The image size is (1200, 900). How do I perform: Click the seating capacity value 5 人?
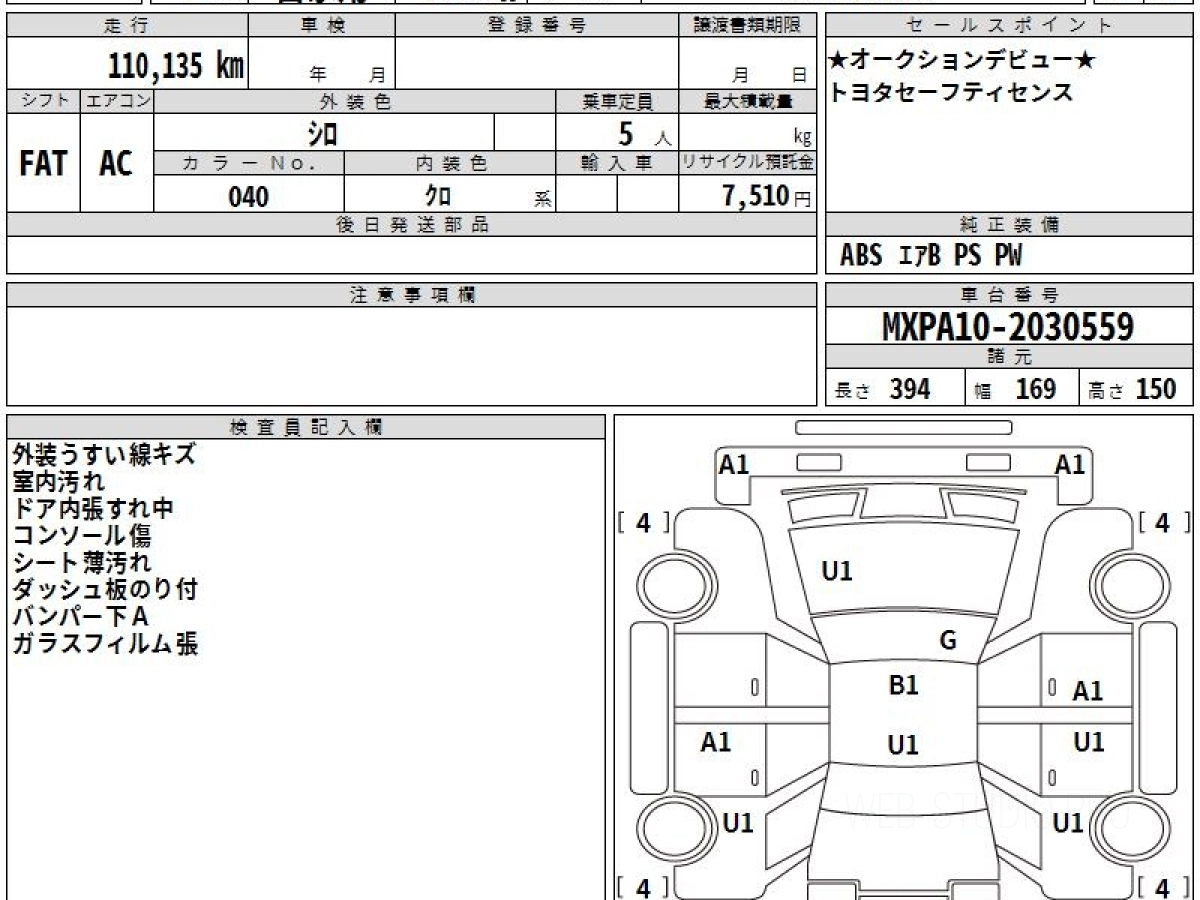coord(644,133)
